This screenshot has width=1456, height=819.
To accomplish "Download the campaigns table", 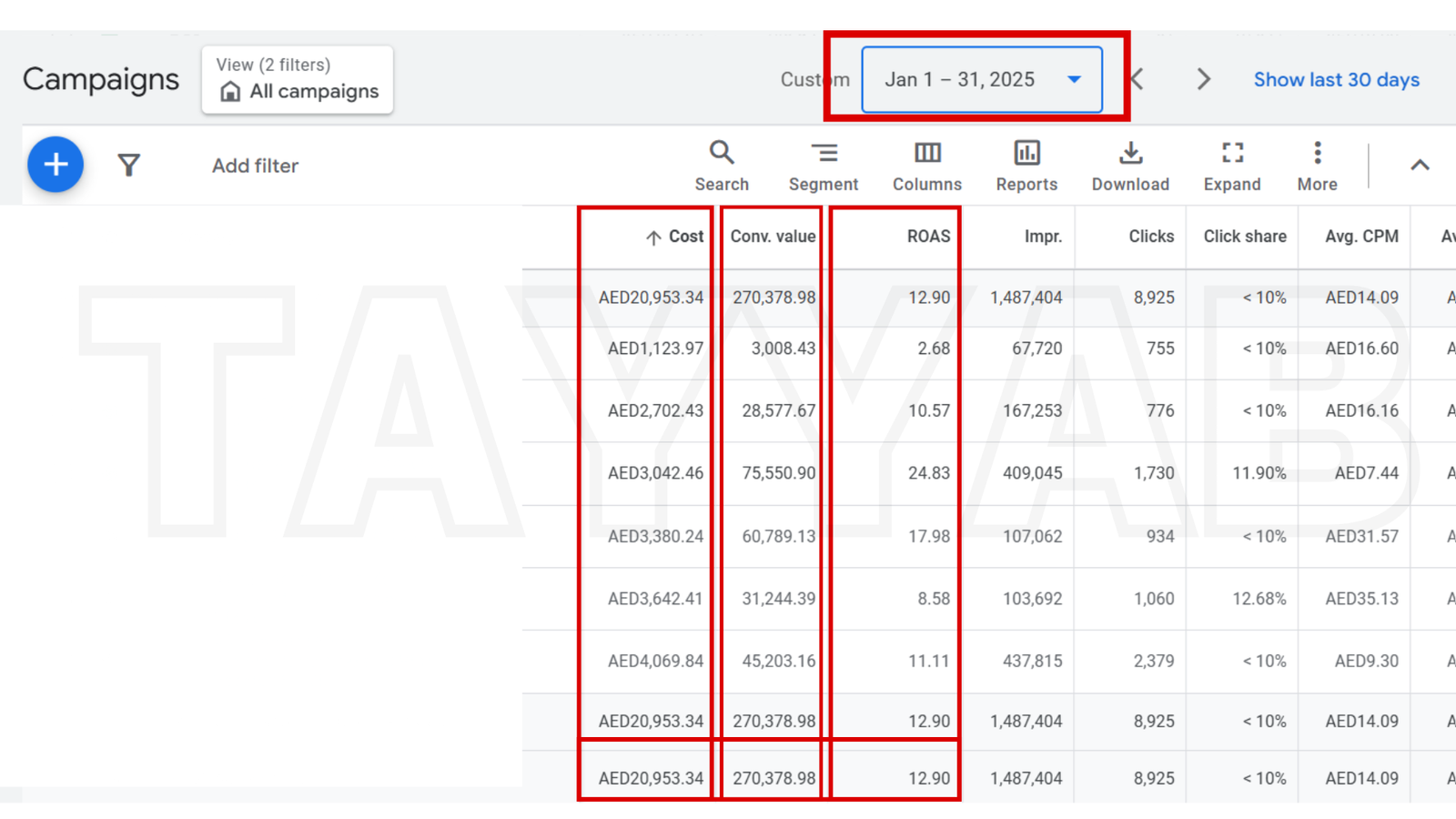I will 1130,166.
